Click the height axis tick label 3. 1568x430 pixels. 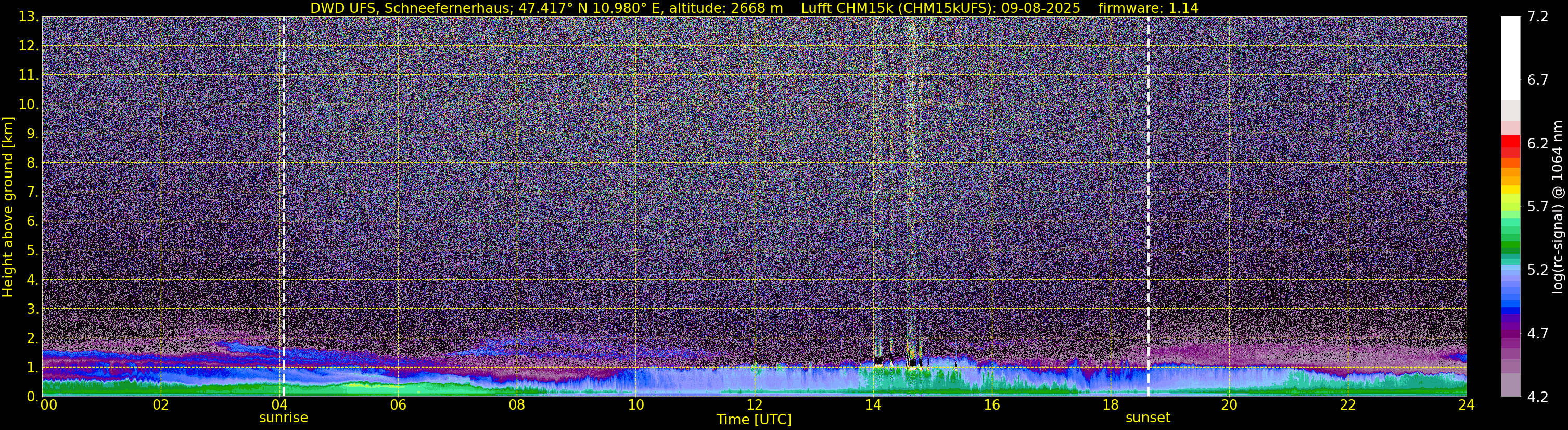(32, 309)
